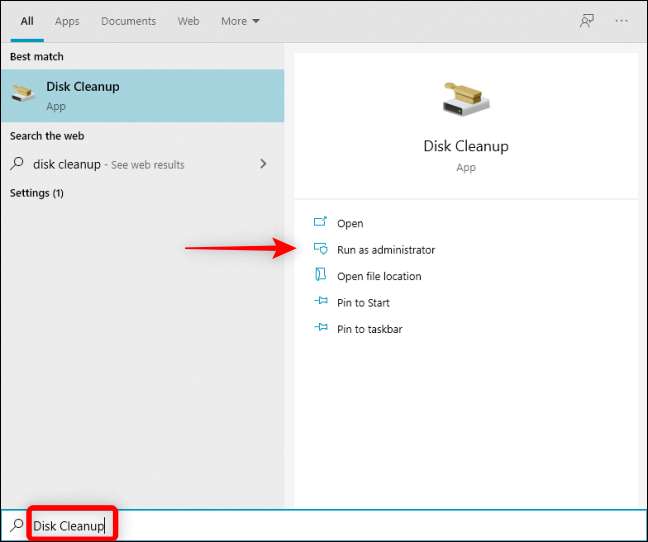Click the Pin to Start pin icon
The width and height of the screenshot is (648, 542).
320,302
